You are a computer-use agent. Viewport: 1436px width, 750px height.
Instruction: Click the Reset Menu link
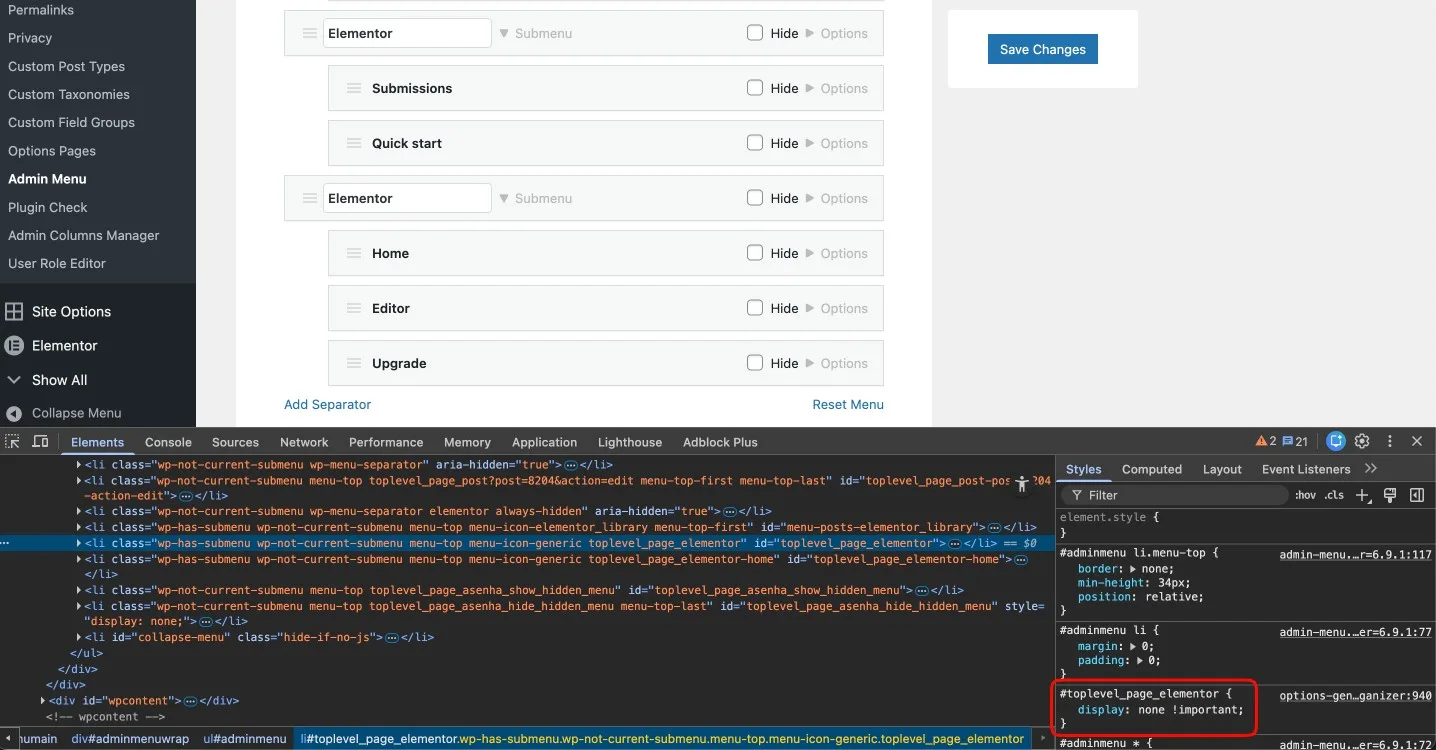[847, 405]
